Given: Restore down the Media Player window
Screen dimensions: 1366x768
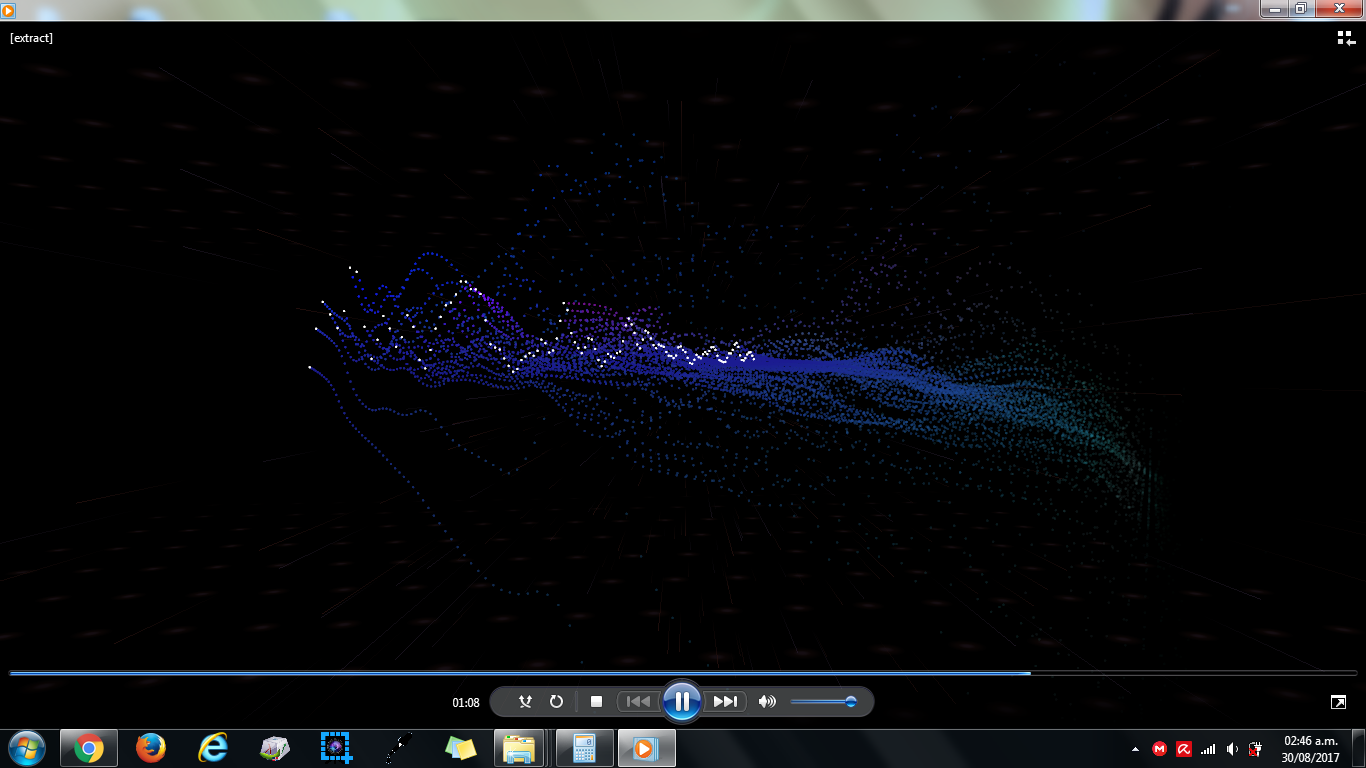Looking at the screenshot, I should [1300, 8].
